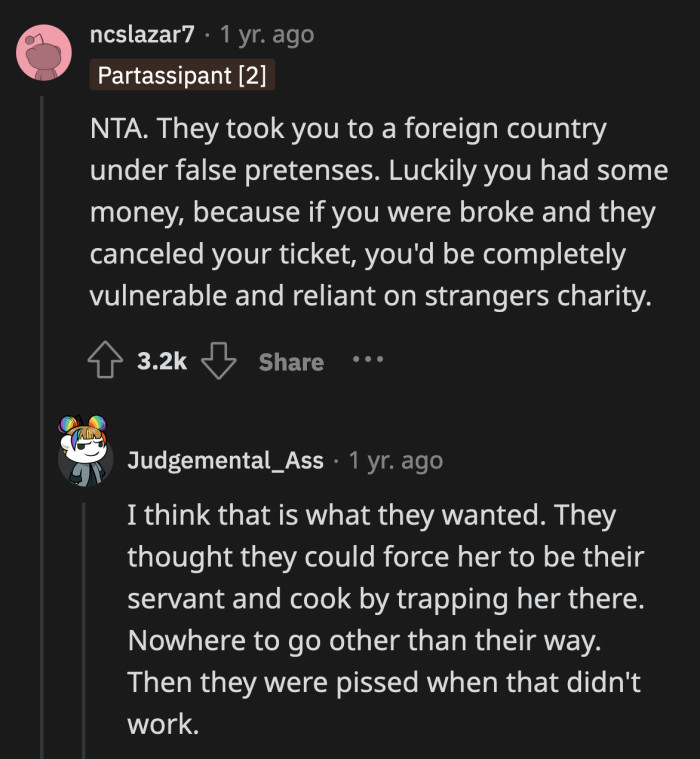Viewport: 700px width, 759px height.
Task: Click the word 'work.' ending the reply
Action: [x=163, y=724]
